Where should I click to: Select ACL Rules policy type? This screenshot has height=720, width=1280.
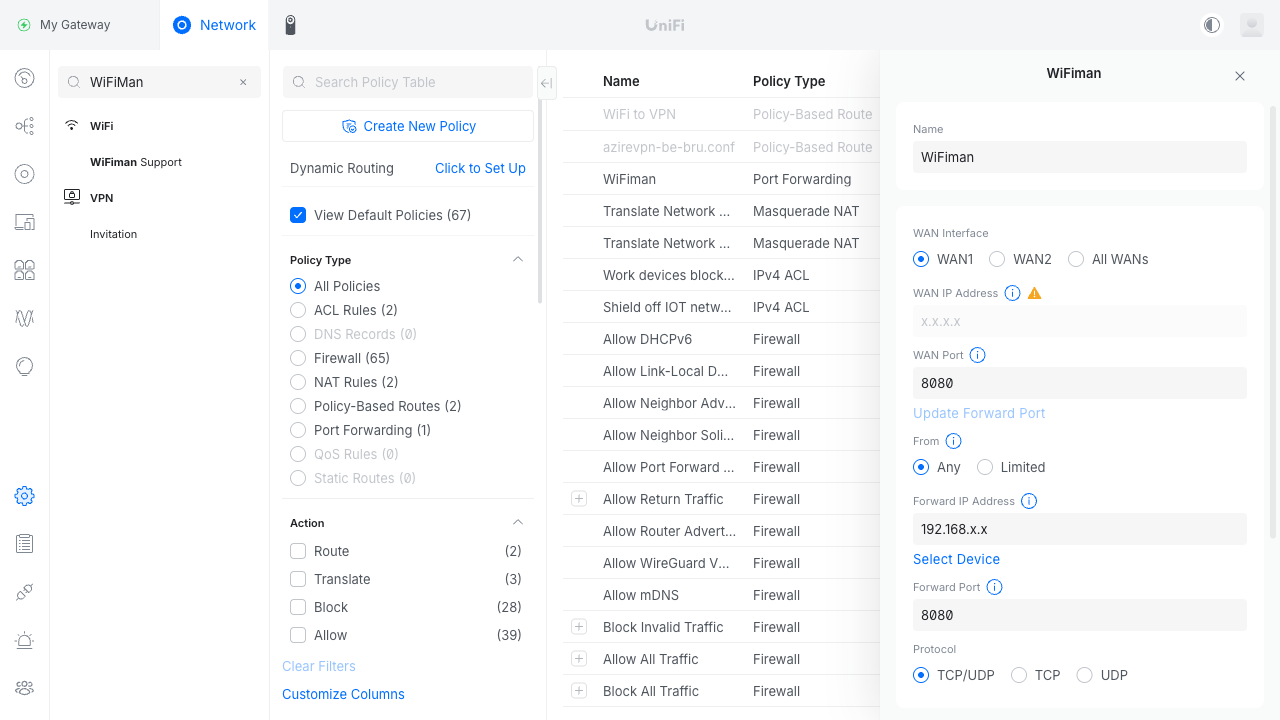coord(298,310)
